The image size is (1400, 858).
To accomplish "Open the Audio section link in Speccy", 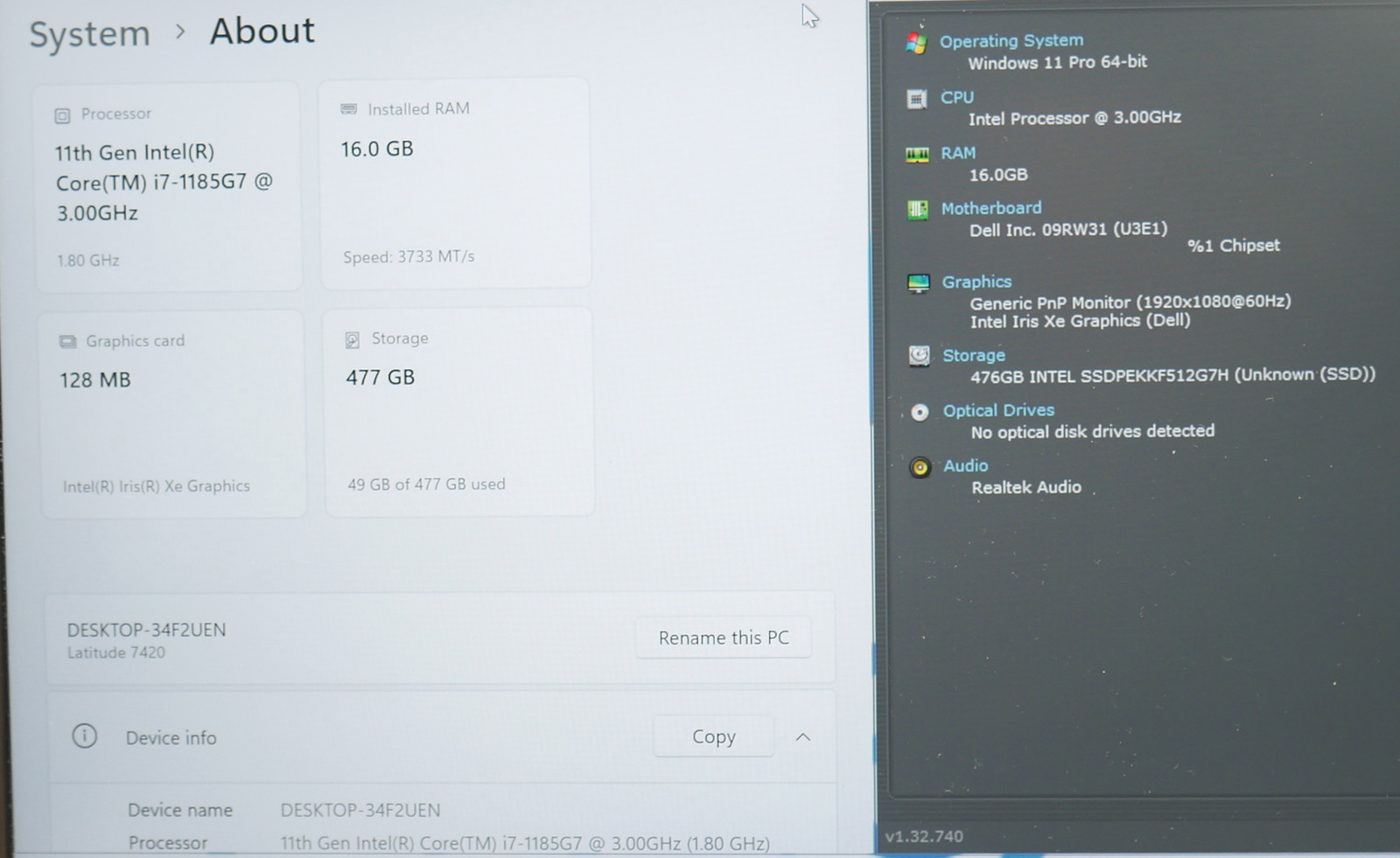I will tap(966, 466).
